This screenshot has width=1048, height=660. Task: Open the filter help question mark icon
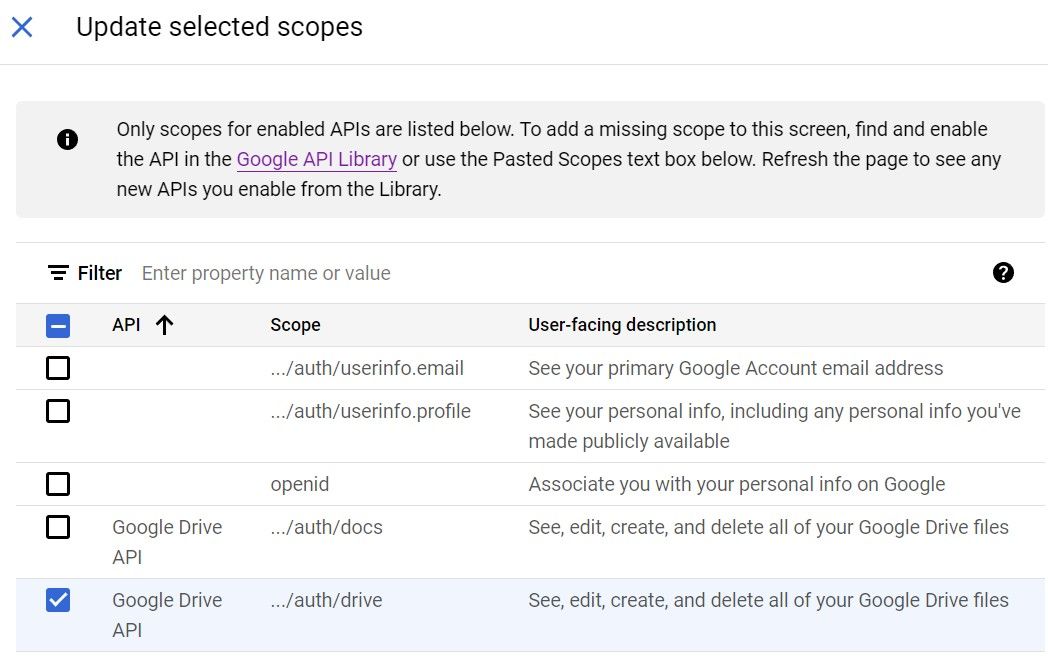click(x=1003, y=272)
